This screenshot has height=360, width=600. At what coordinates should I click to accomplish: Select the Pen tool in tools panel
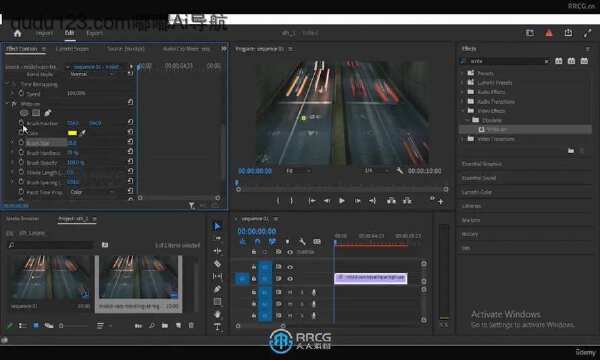217,289
